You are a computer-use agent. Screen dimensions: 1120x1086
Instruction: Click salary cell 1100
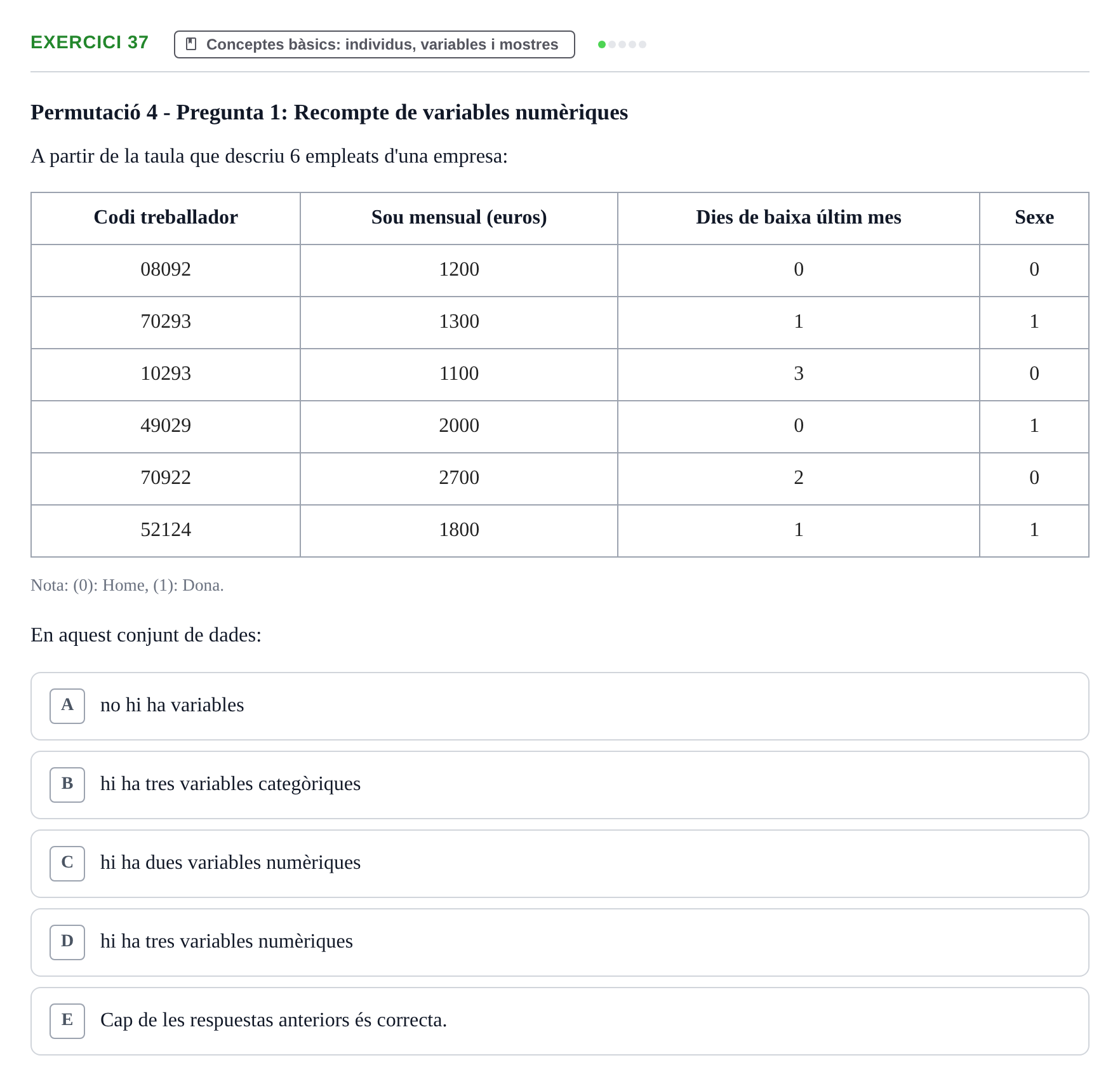tap(459, 374)
